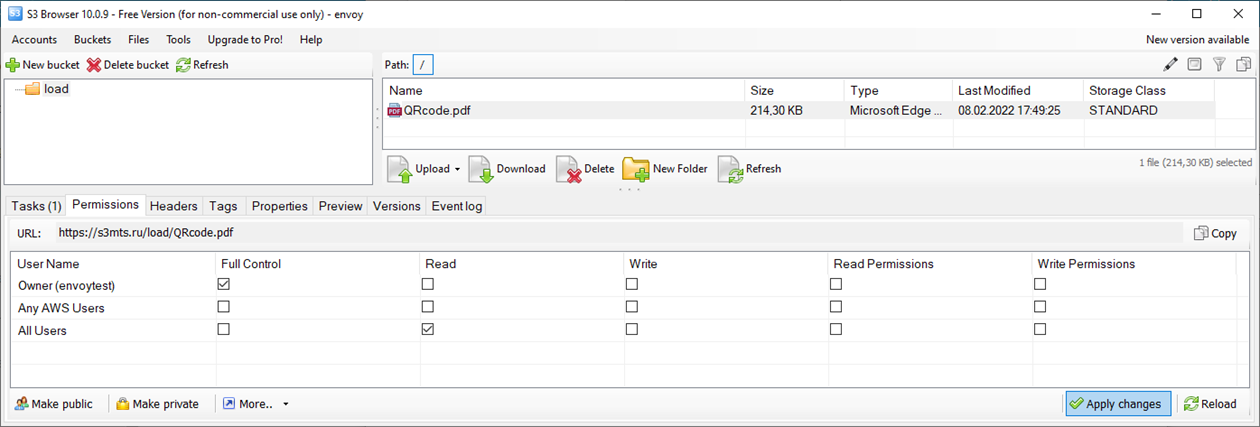Click the Delete bucket icon
Viewport: 1260px width, 427px height.
click(94, 65)
